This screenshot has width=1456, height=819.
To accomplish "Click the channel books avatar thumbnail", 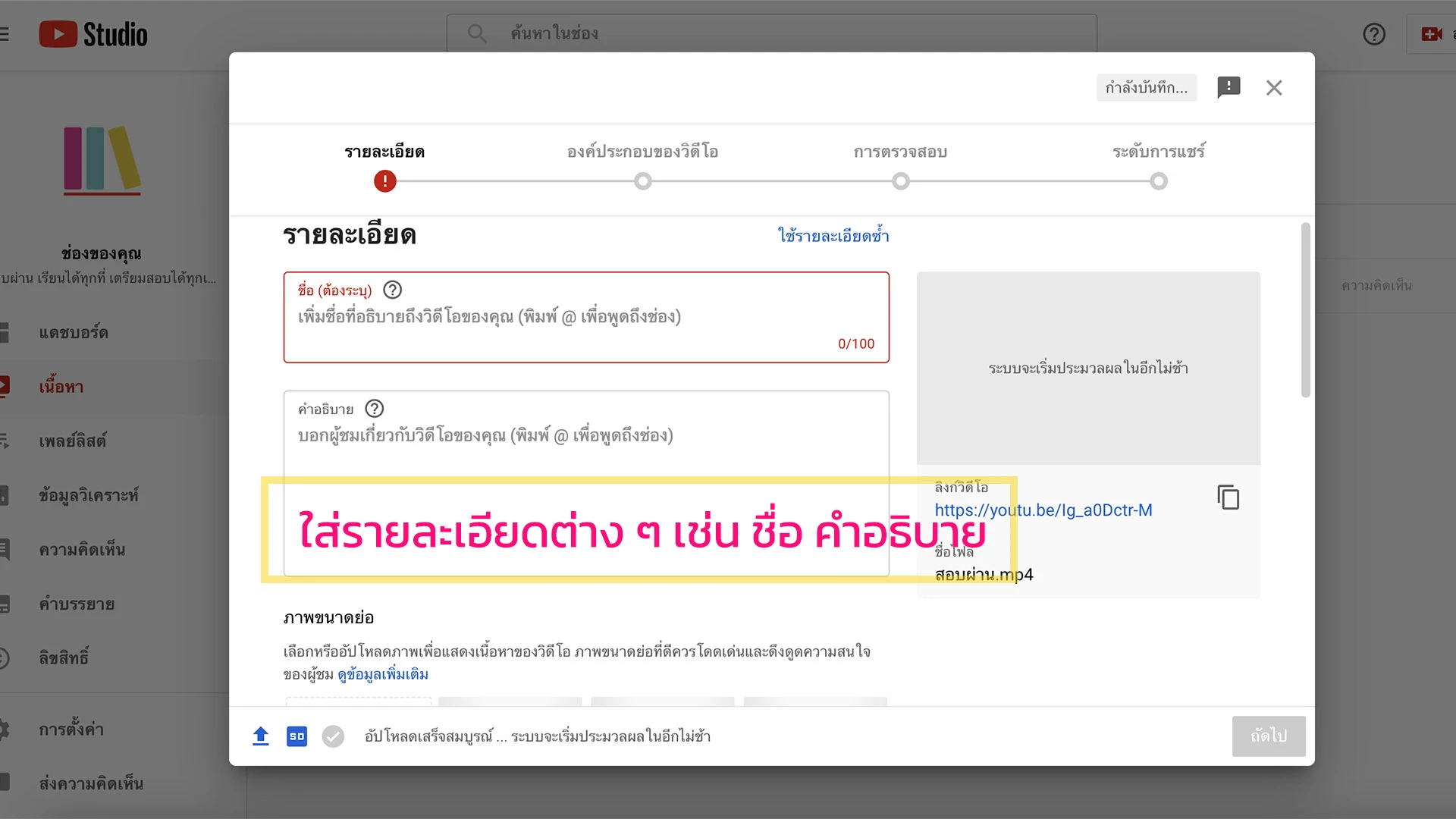I will coord(102,160).
